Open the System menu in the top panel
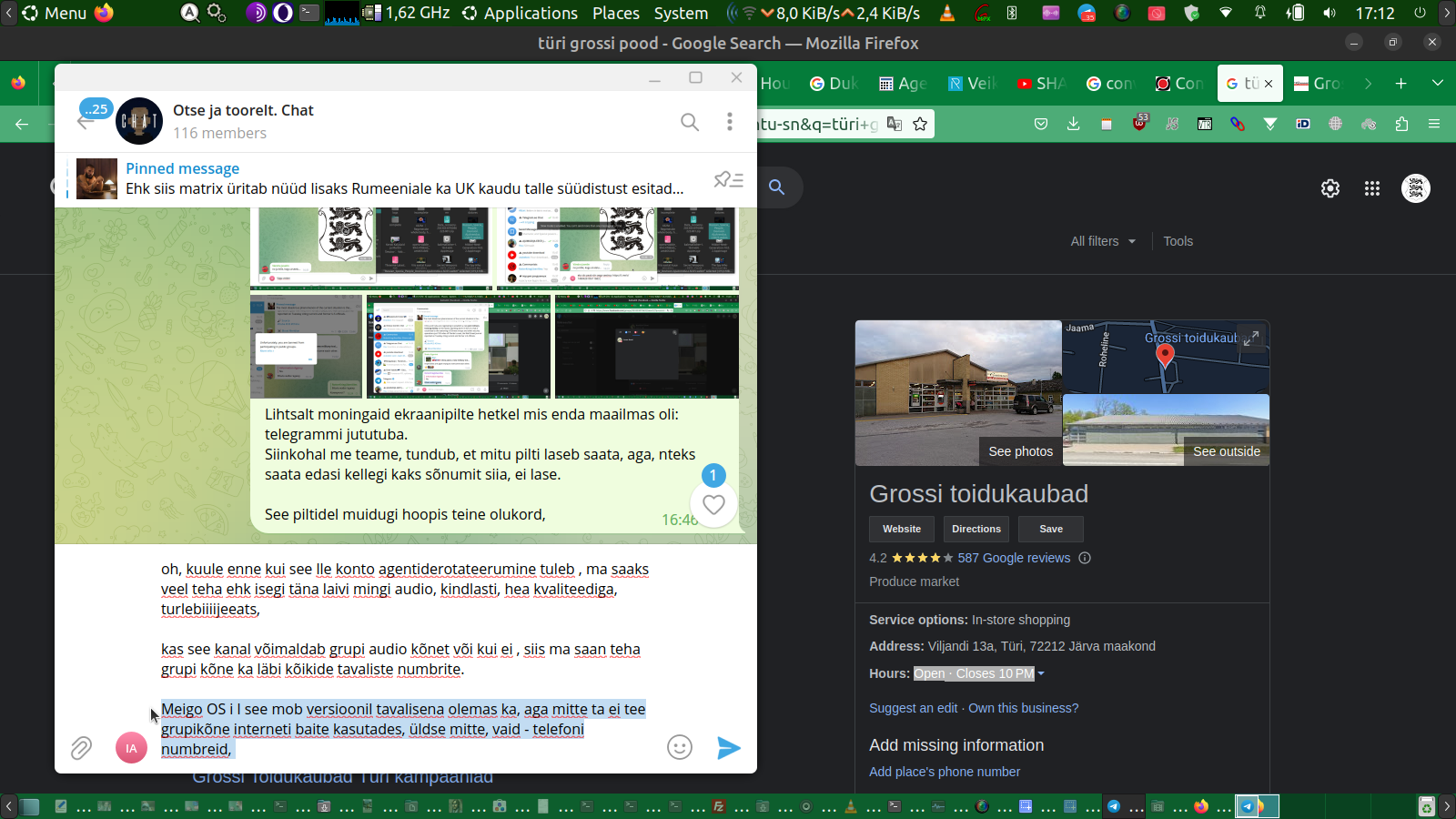The width and height of the screenshot is (1456, 819). 681,14
